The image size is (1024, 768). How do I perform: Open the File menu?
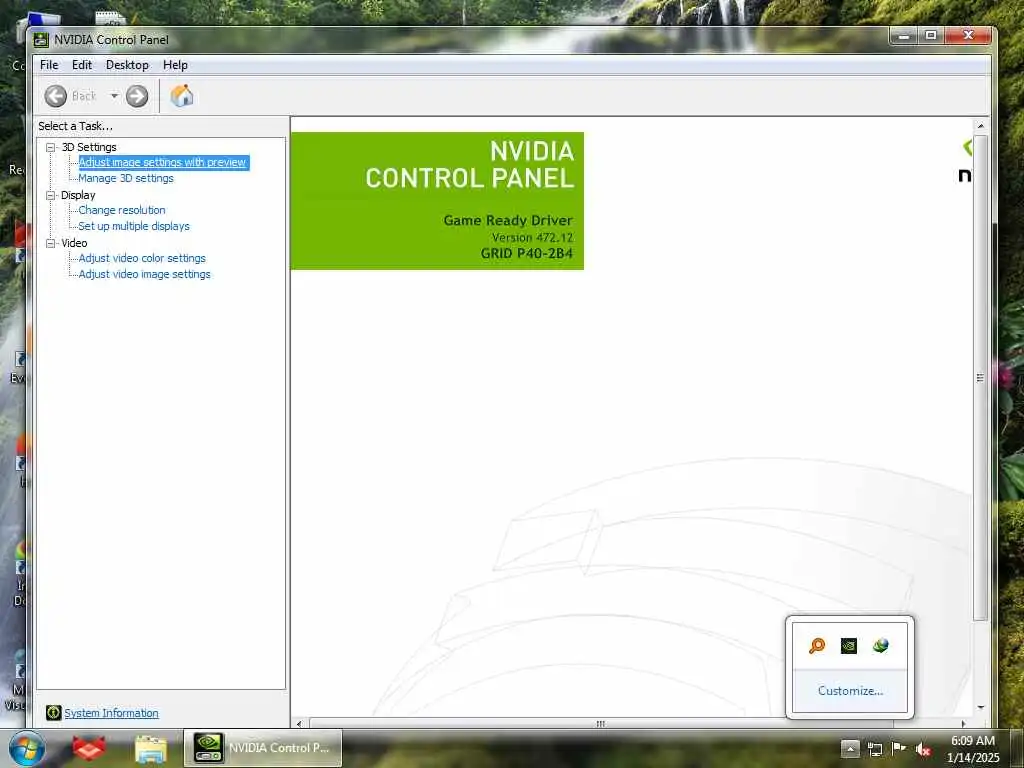tap(49, 65)
